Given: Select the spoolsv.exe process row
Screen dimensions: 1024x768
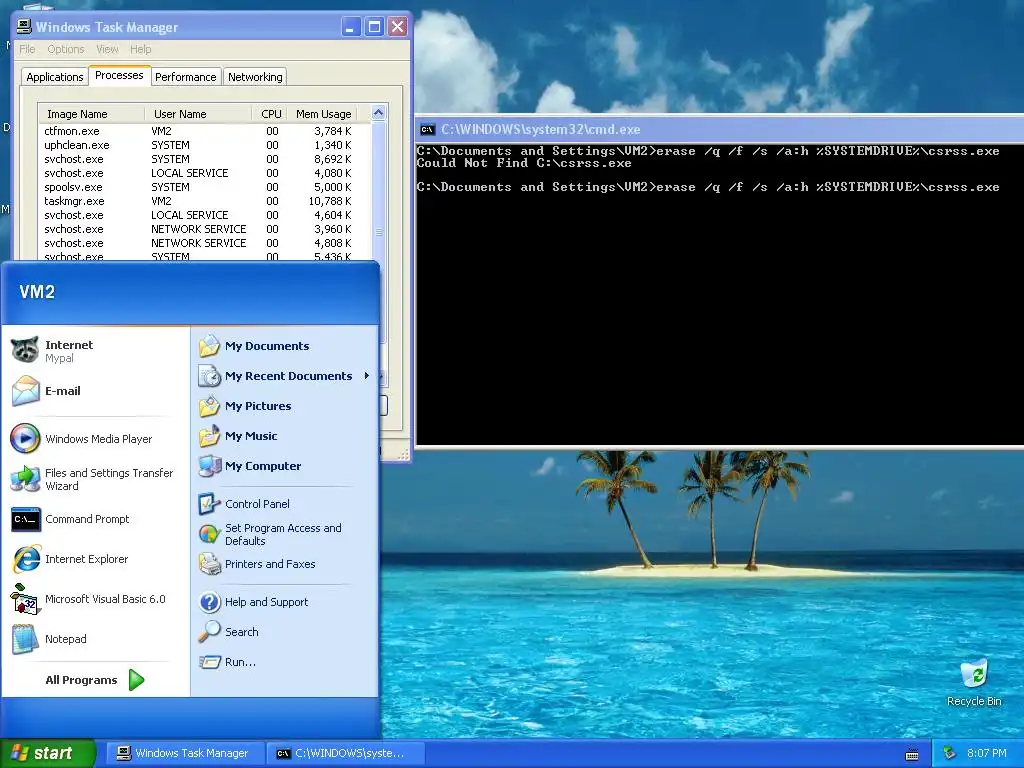Looking at the screenshot, I should [204, 187].
